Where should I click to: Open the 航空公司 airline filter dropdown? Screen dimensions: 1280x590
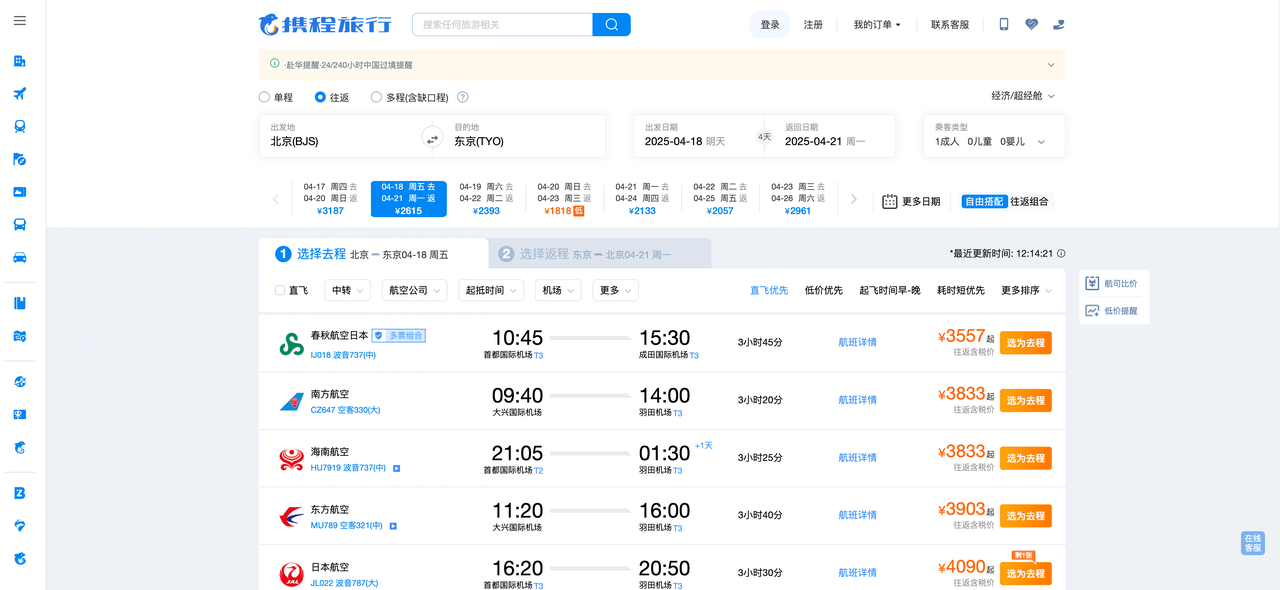[x=415, y=290]
